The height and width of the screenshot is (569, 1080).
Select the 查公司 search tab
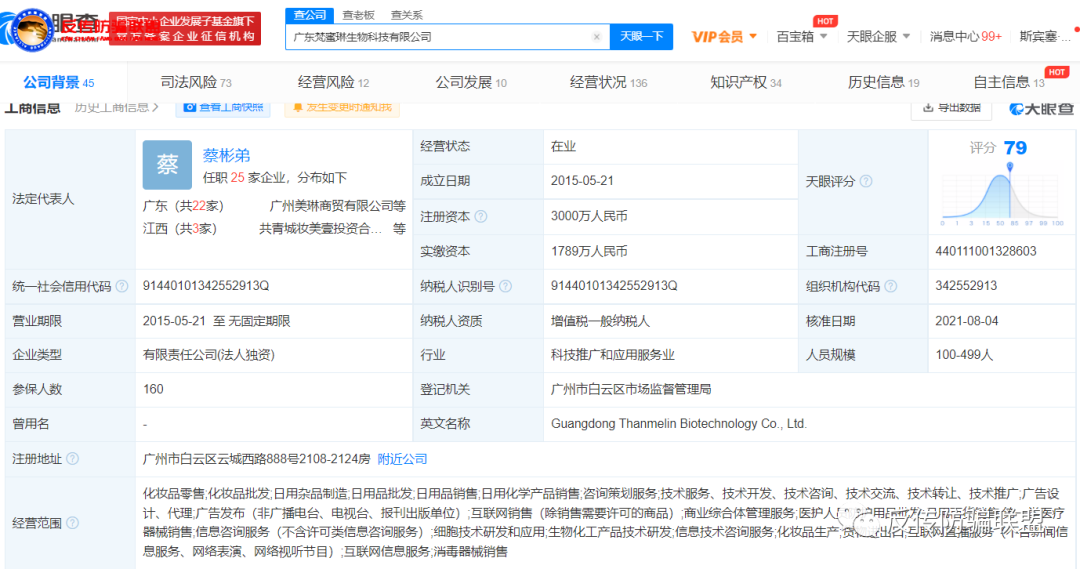coord(309,14)
